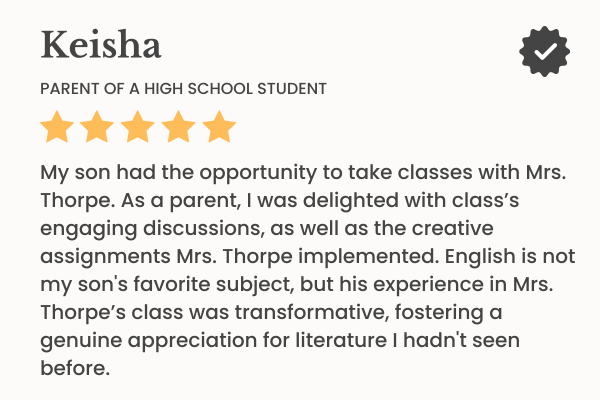Viewport: 600px width, 400px height.
Task: Choose the third rating star
Action: [138, 127]
